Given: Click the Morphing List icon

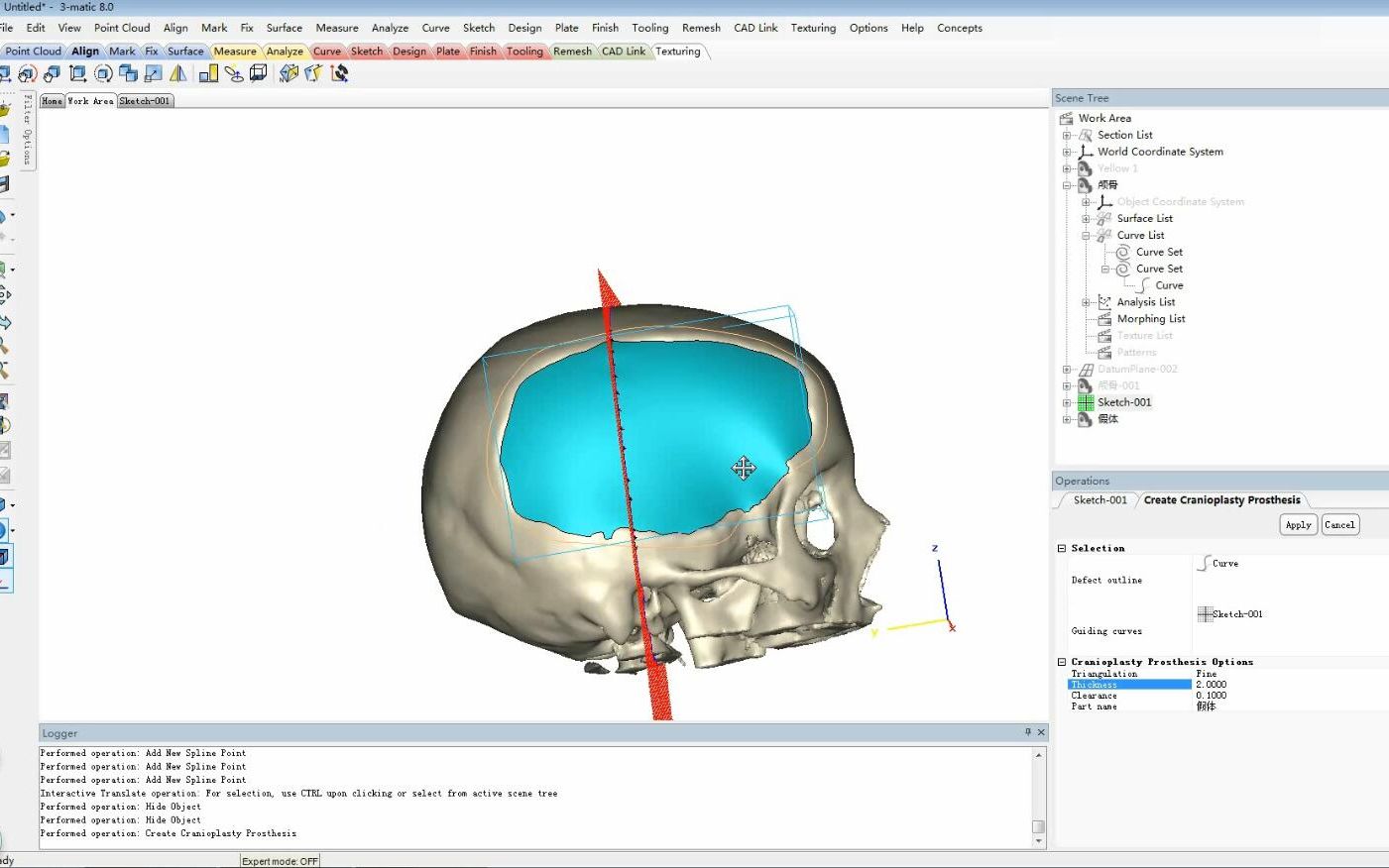Looking at the screenshot, I should pyautogui.click(x=1104, y=319).
